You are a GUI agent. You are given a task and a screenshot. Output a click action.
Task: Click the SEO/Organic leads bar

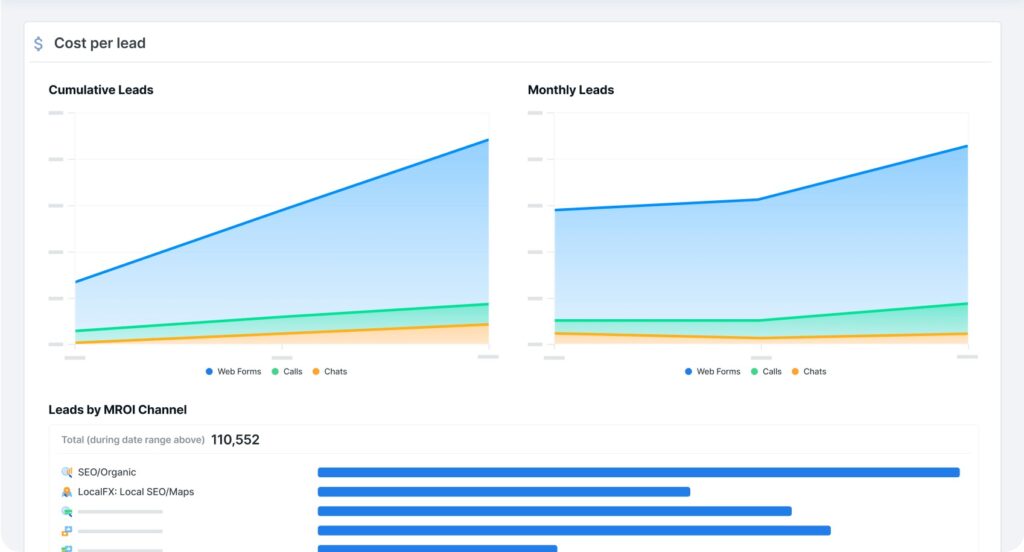tap(639, 472)
